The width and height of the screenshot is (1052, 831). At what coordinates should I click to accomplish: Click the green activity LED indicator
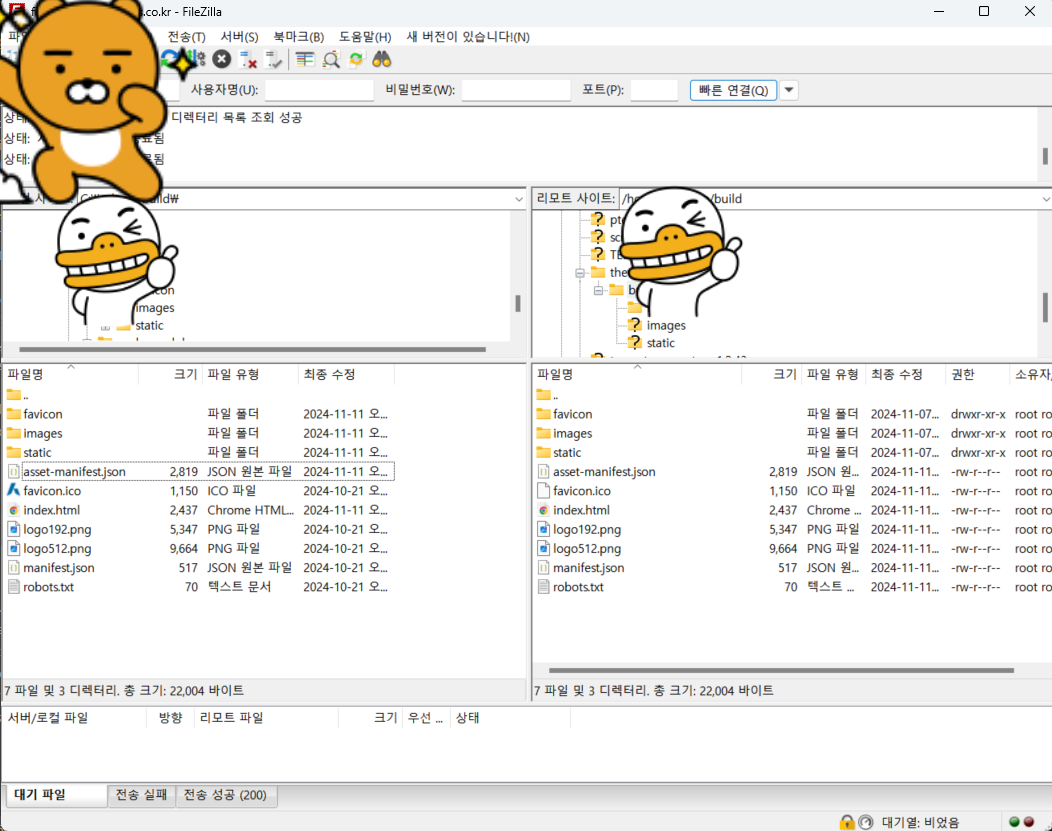(1014, 822)
